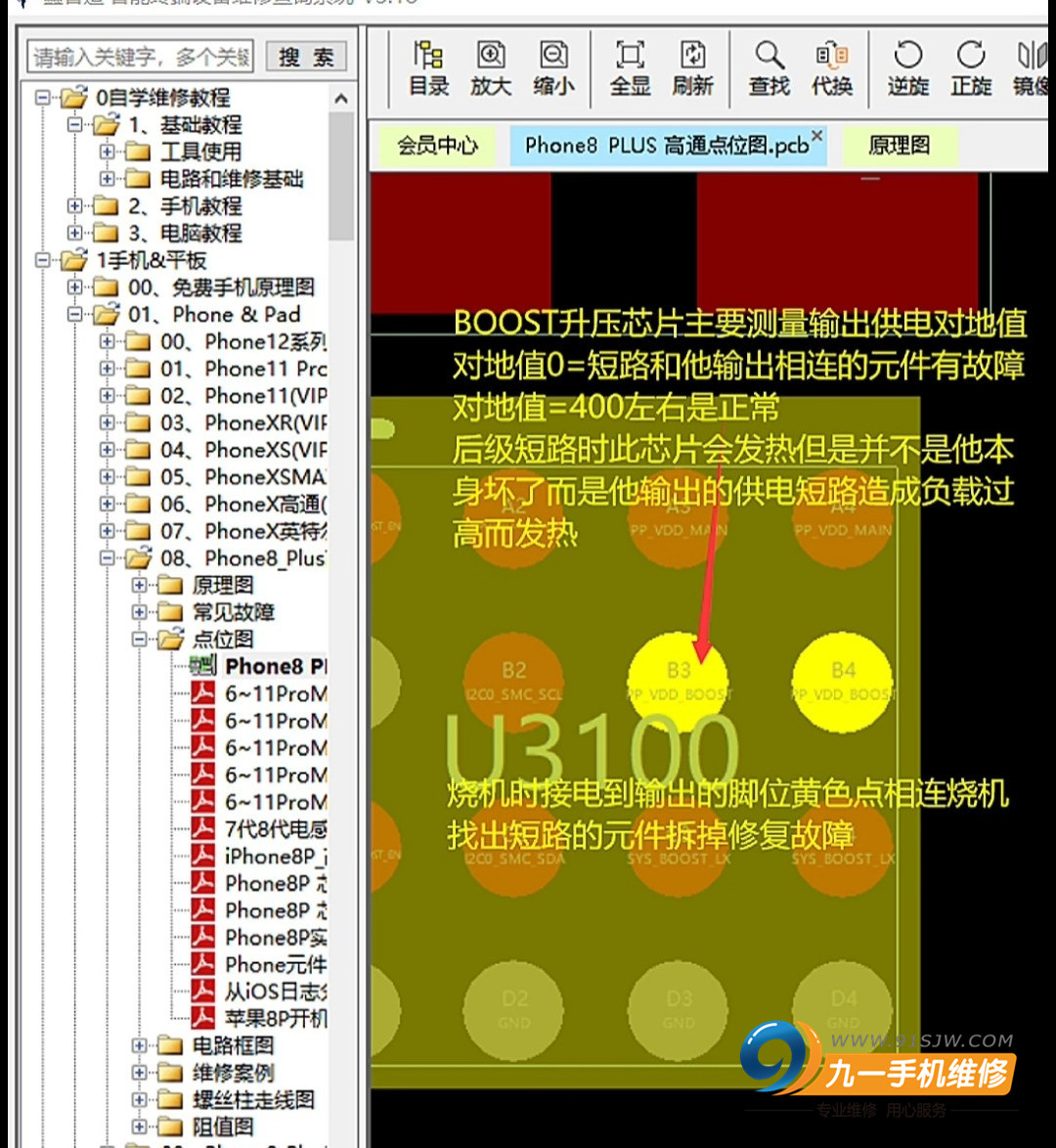Expand the 螺丝柱走线图 folder

pos(139,1100)
